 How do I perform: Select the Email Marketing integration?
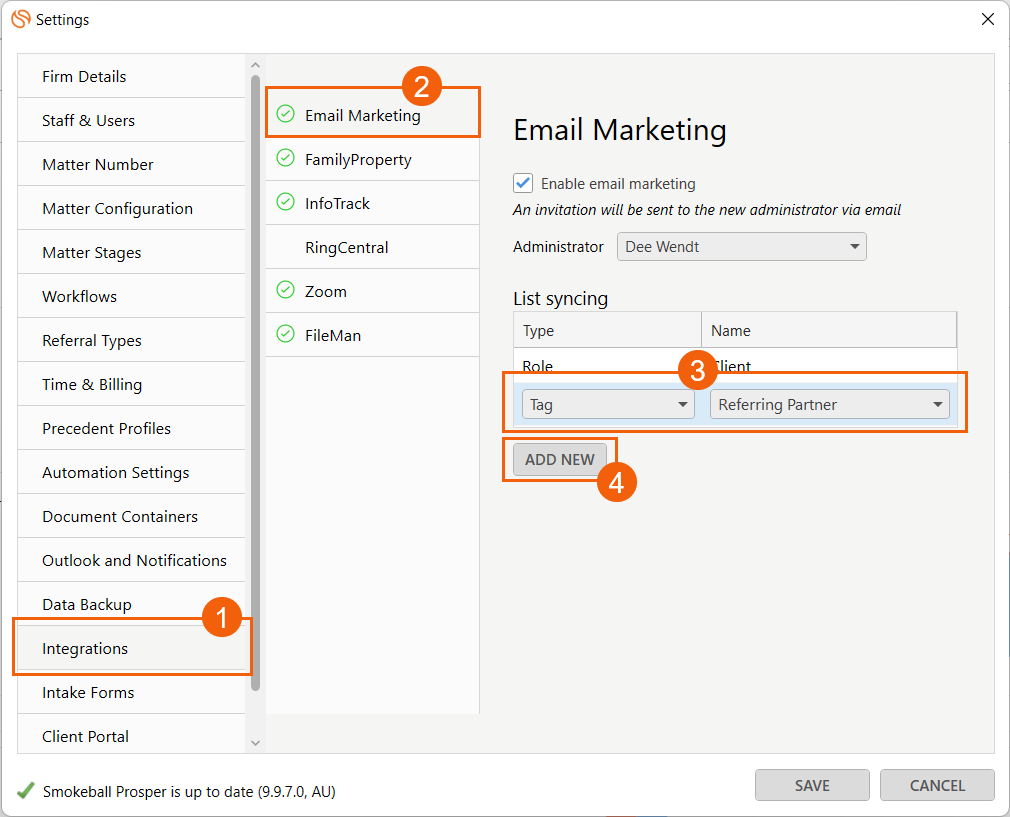pyautogui.click(x=372, y=115)
